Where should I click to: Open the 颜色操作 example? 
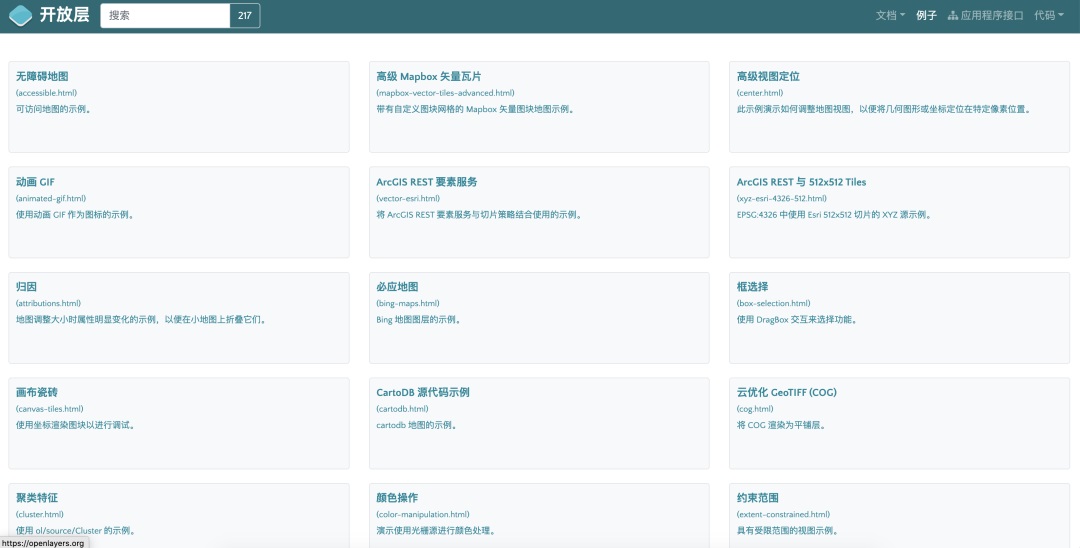coord(397,497)
